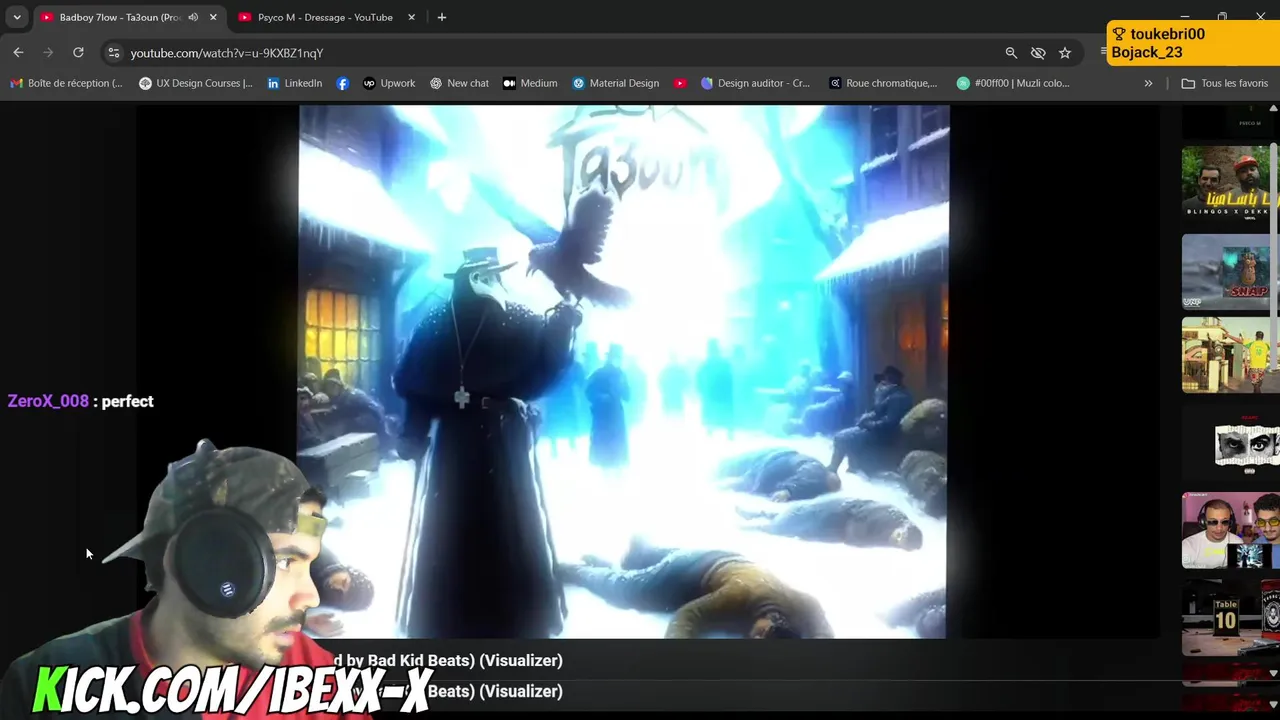This screenshot has height=720, width=1280.
Task: Open the LinkedIn bookmark
Action: 295,83
